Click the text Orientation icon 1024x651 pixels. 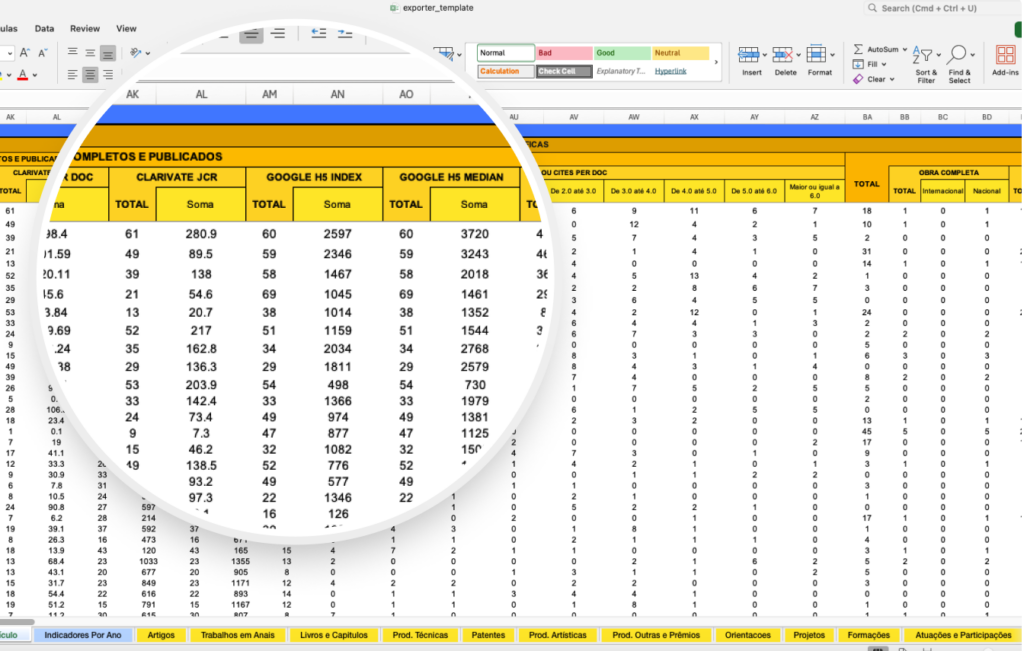pos(135,52)
